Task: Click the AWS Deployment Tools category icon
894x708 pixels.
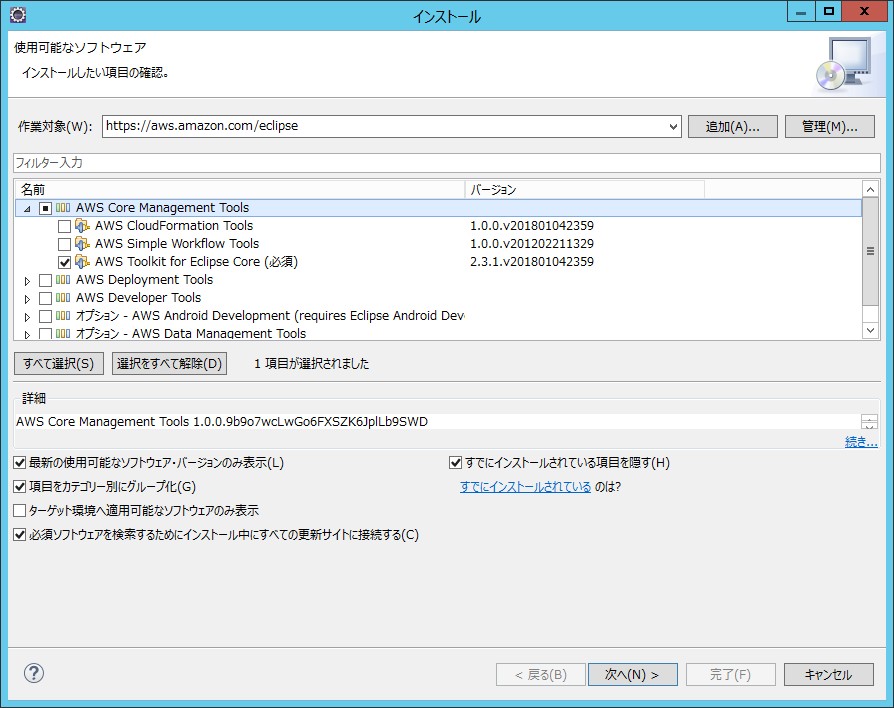Action: coord(63,279)
